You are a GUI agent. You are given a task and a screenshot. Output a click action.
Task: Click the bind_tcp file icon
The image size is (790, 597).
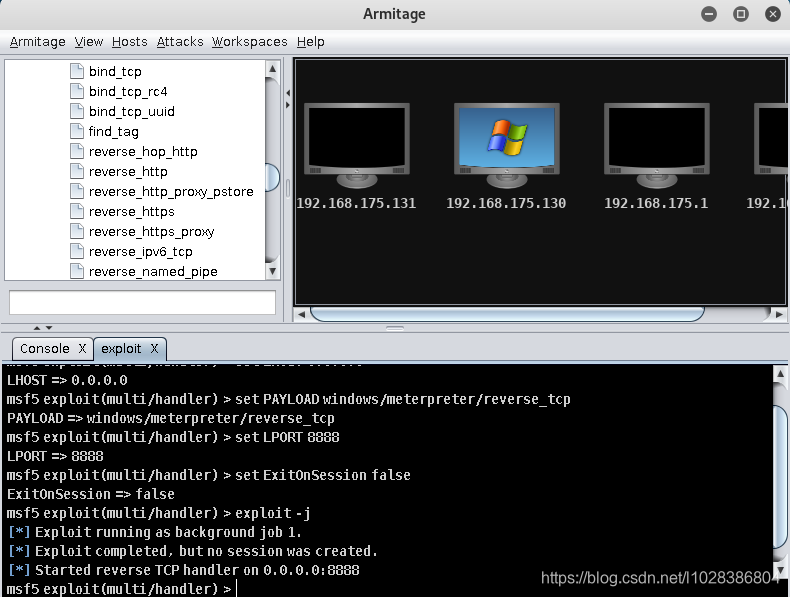pyautogui.click(x=77, y=71)
